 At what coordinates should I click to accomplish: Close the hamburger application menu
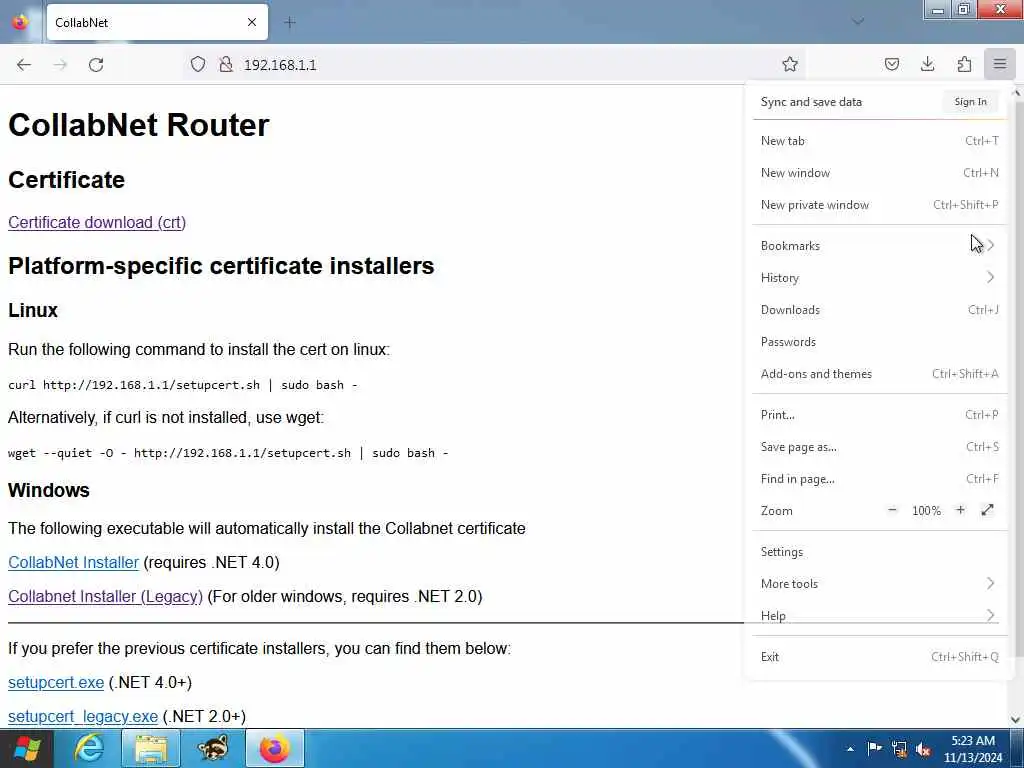[x=1000, y=64]
